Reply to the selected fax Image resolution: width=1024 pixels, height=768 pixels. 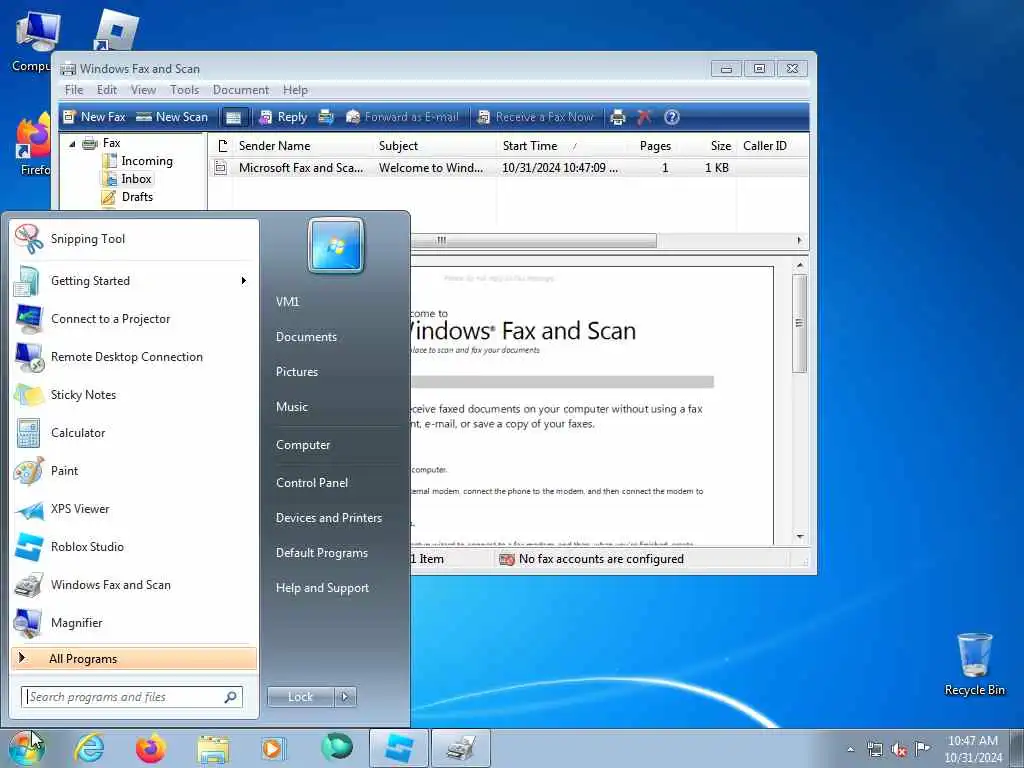pos(283,117)
